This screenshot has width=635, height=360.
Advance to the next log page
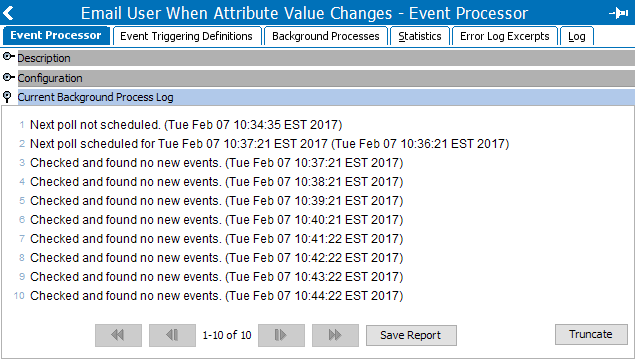pyautogui.click(x=281, y=335)
